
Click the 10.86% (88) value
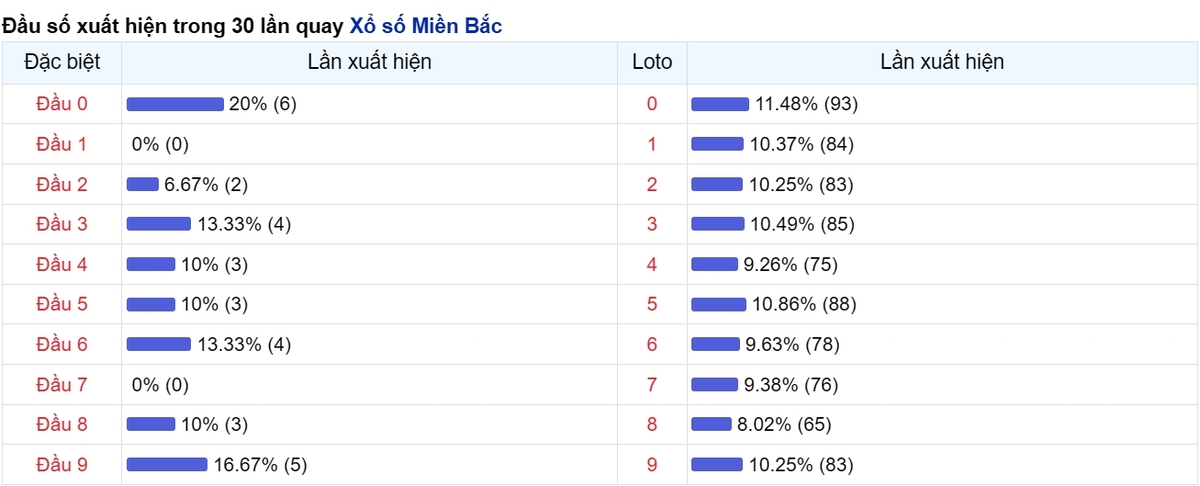804,304
